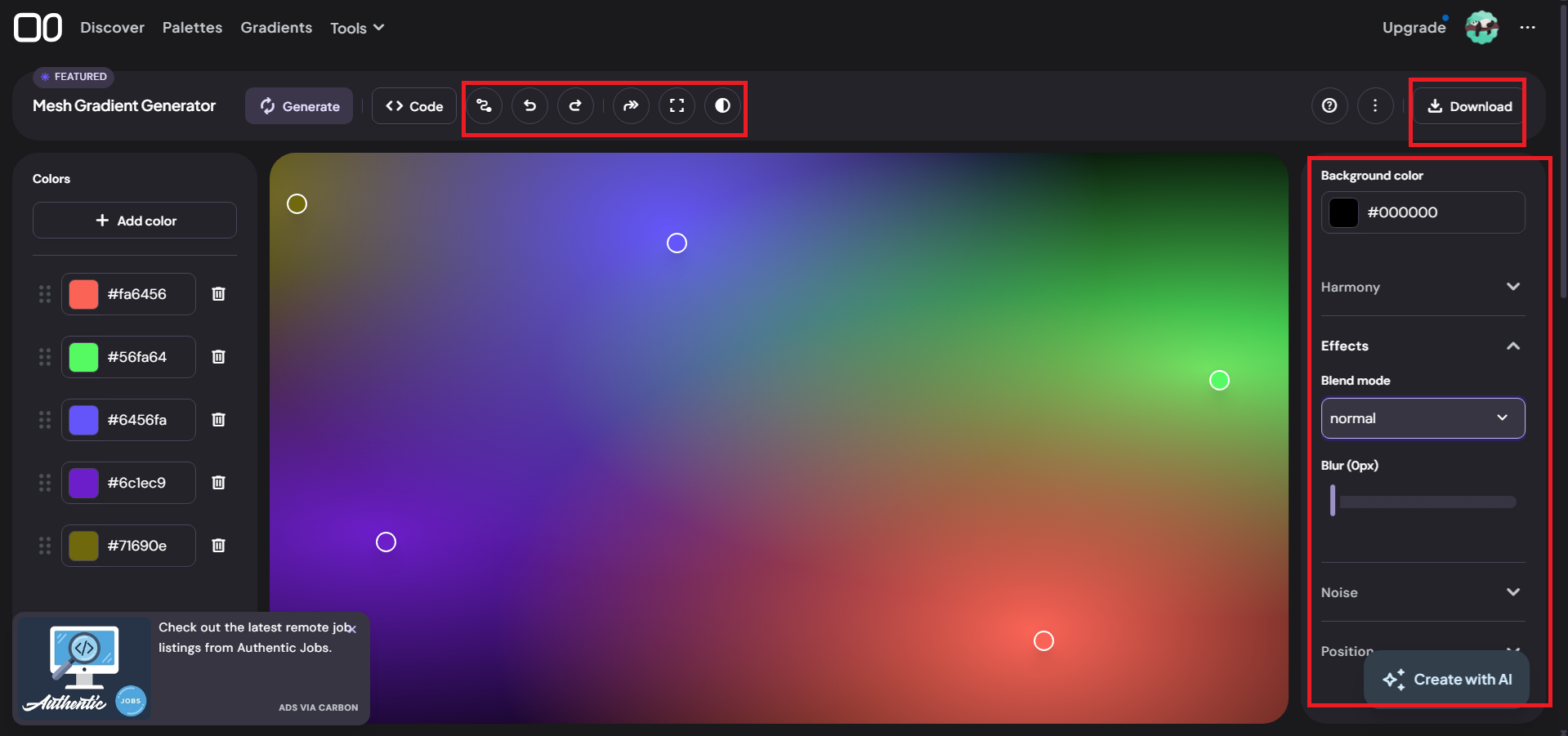Undo the last gradient change
The width and height of the screenshot is (1568, 736).
pyautogui.click(x=529, y=105)
